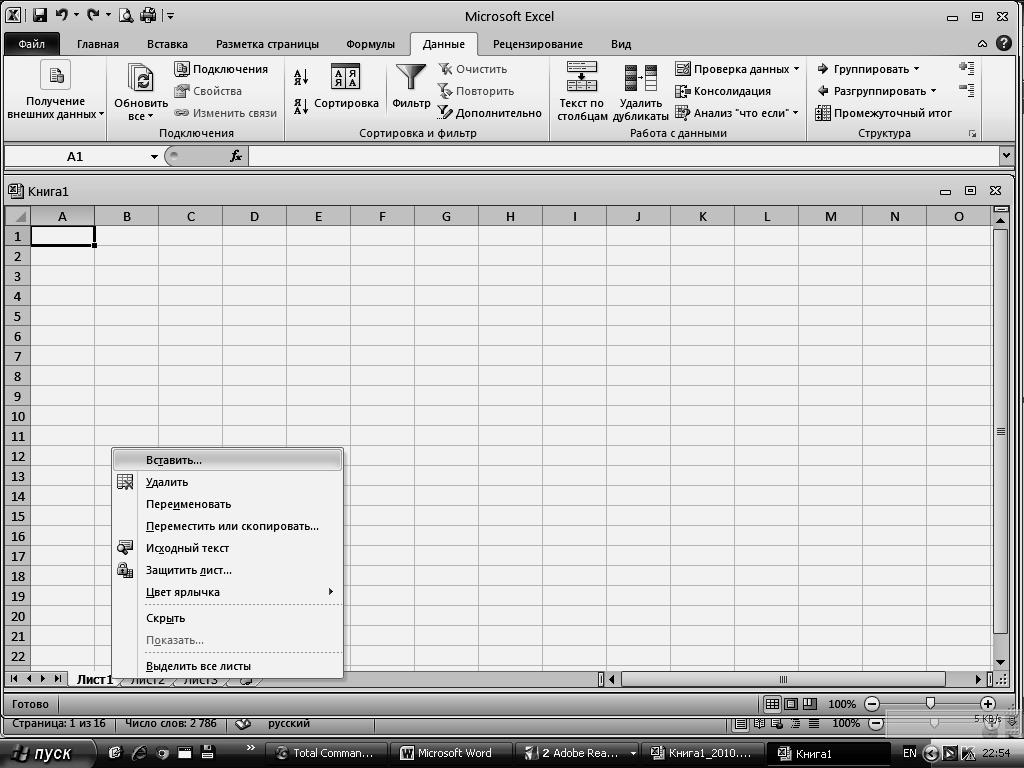The width and height of the screenshot is (1024, 768).
Task: Switch to the Главная tab
Action: pyautogui.click(x=98, y=44)
